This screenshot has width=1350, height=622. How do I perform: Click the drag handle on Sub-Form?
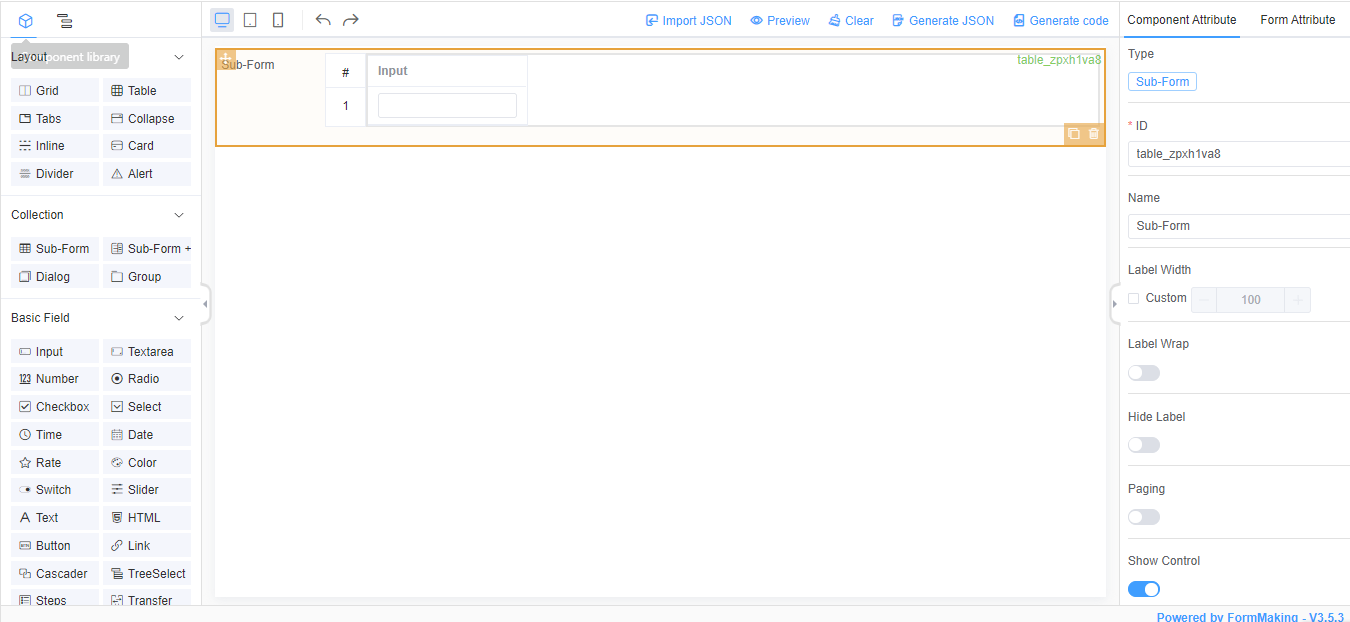tap(226, 58)
